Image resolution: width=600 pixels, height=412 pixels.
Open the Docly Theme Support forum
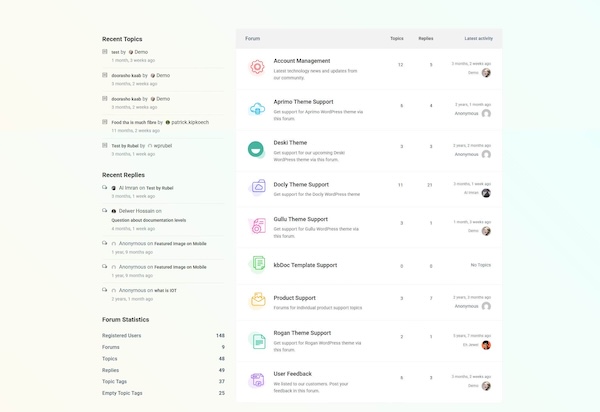tap(301, 184)
